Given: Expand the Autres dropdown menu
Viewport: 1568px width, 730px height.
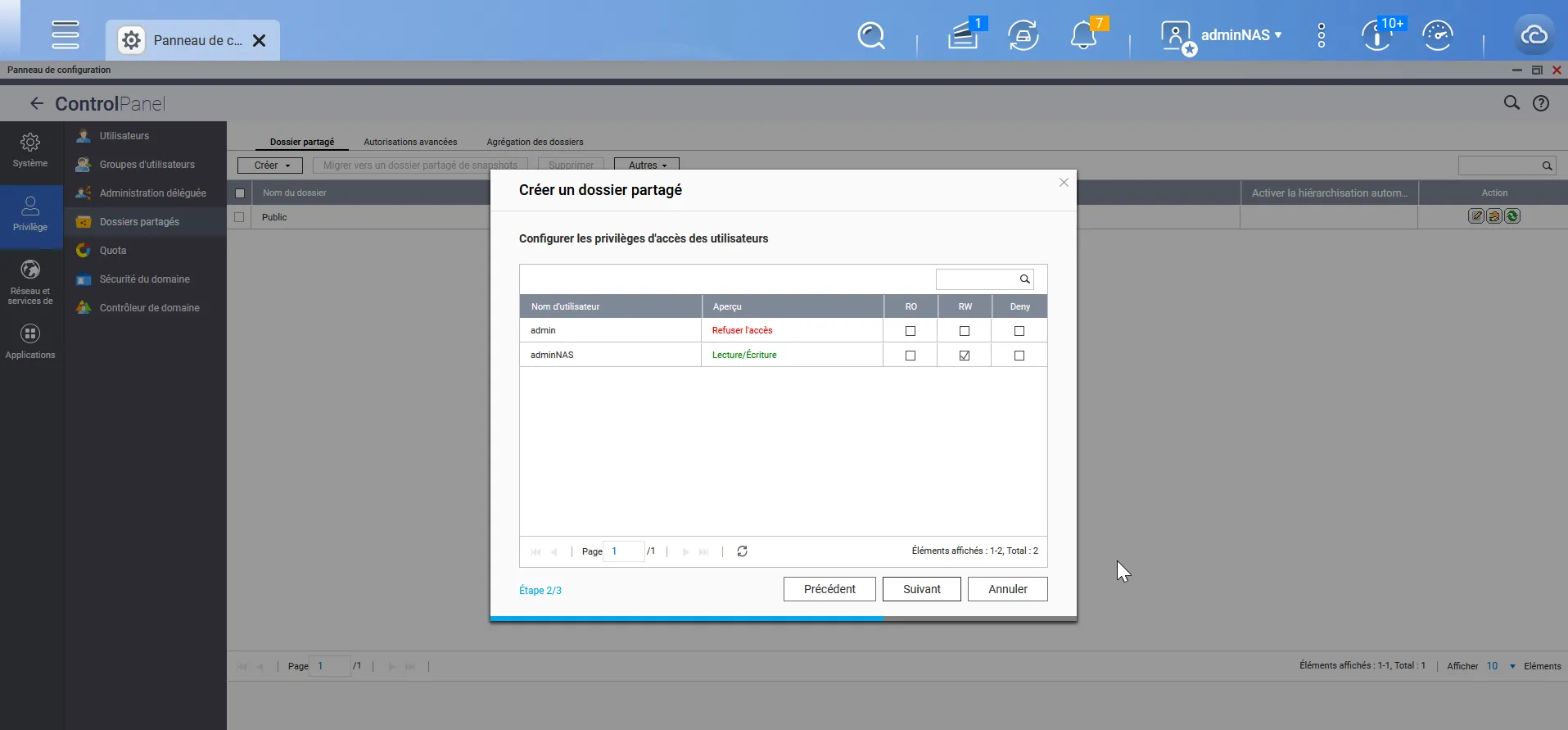Looking at the screenshot, I should [647, 165].
